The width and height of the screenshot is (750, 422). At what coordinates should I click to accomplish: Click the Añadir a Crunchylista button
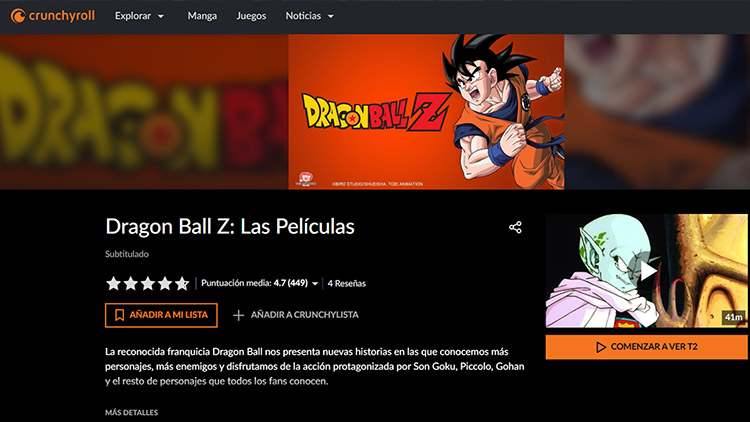296,315
